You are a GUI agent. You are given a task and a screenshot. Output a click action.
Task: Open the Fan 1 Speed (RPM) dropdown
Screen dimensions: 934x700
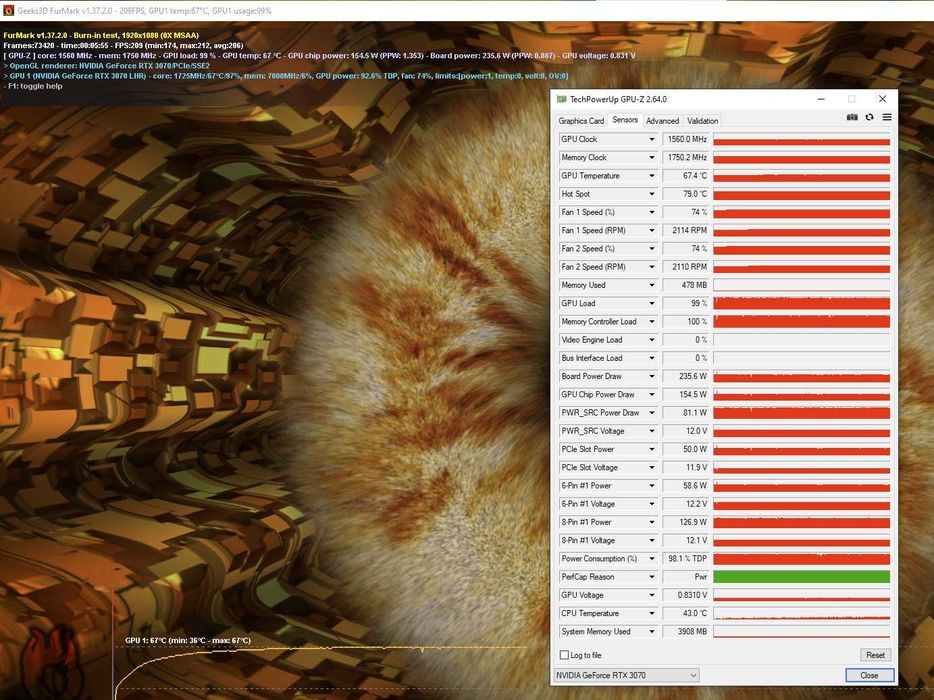pyautogui.click(x=652, y=231)
